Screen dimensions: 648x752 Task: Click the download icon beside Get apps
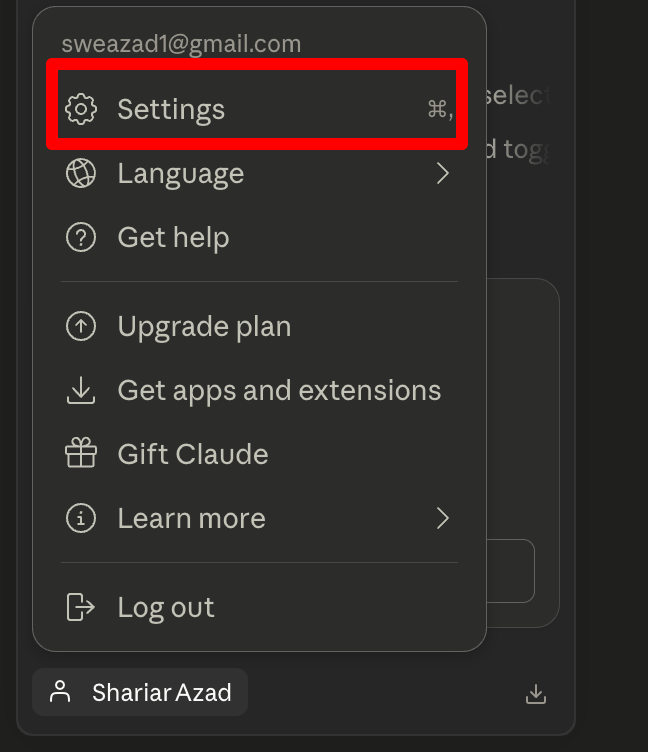(81, 390)
